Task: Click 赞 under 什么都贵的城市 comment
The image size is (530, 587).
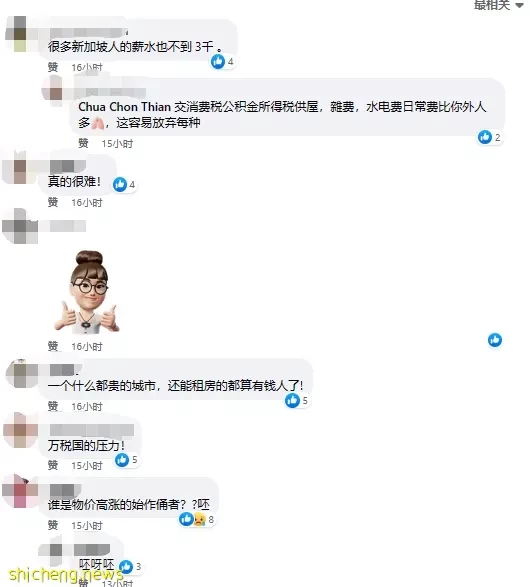Action: point(53,406)
